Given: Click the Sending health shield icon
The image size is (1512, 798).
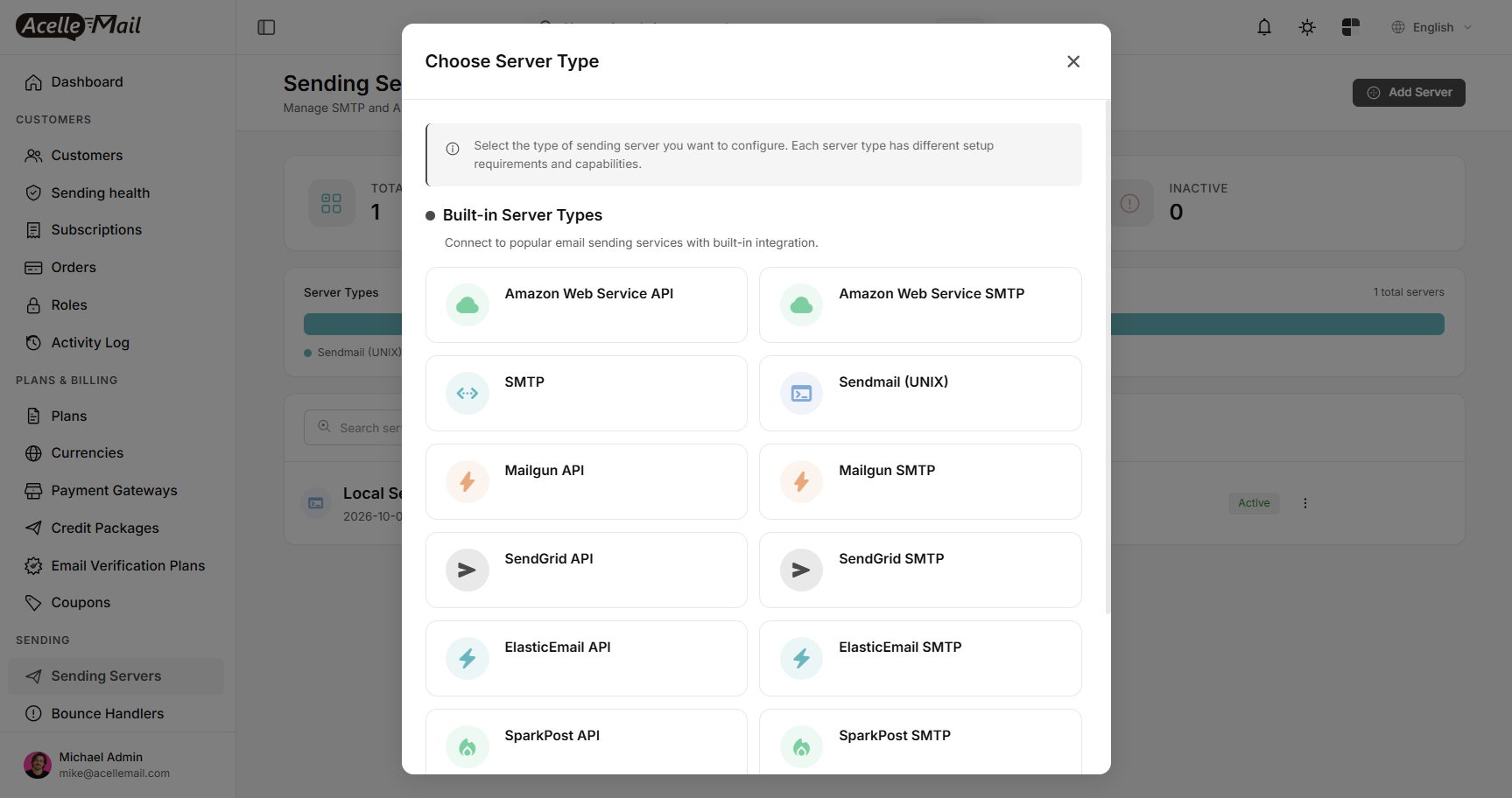Looking at the screenshot, I should pos(33,193).
